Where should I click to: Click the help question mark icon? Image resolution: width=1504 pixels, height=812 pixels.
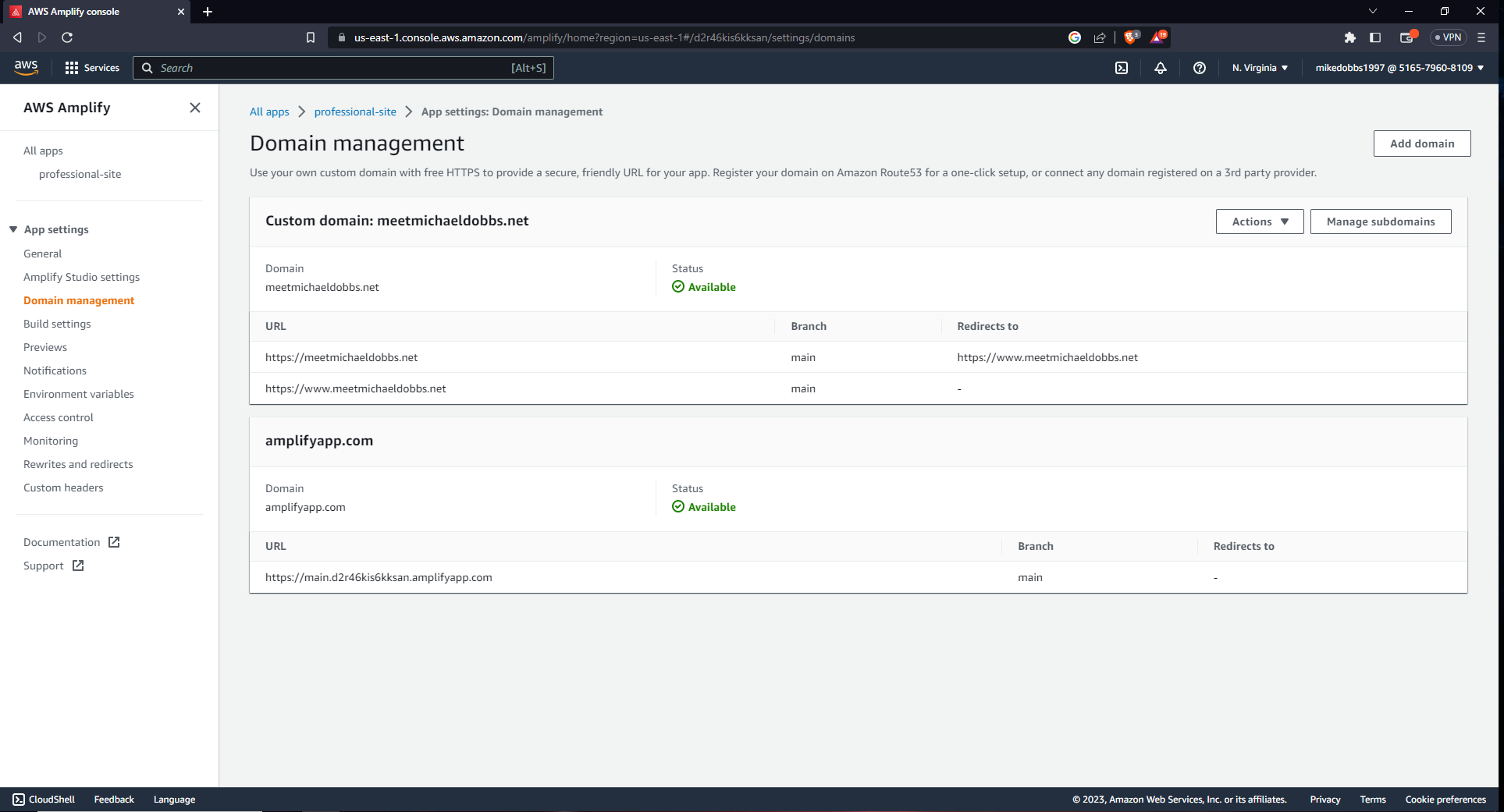(x=1200, y=68)
